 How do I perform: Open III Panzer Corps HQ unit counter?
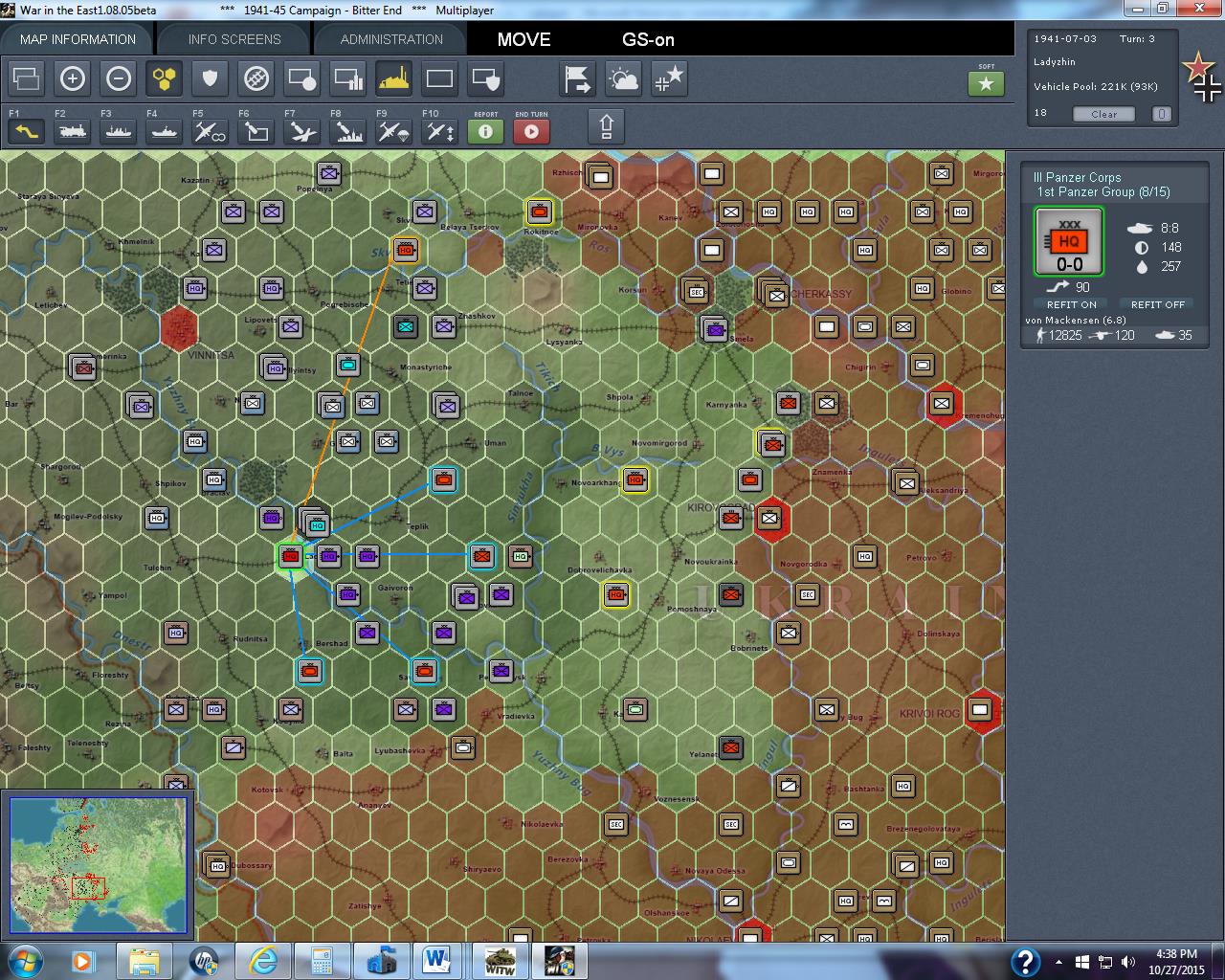[x=1069, y=242]
